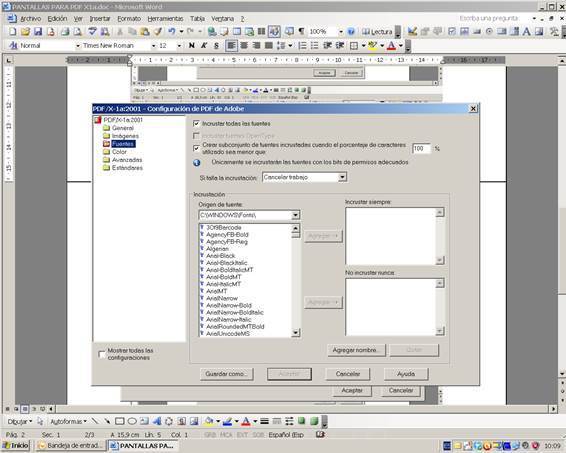Image resolution: width=566 pixels, height=453 pixels.
Task: Select the Arrow drawing tool
Action: click(107, 421)
